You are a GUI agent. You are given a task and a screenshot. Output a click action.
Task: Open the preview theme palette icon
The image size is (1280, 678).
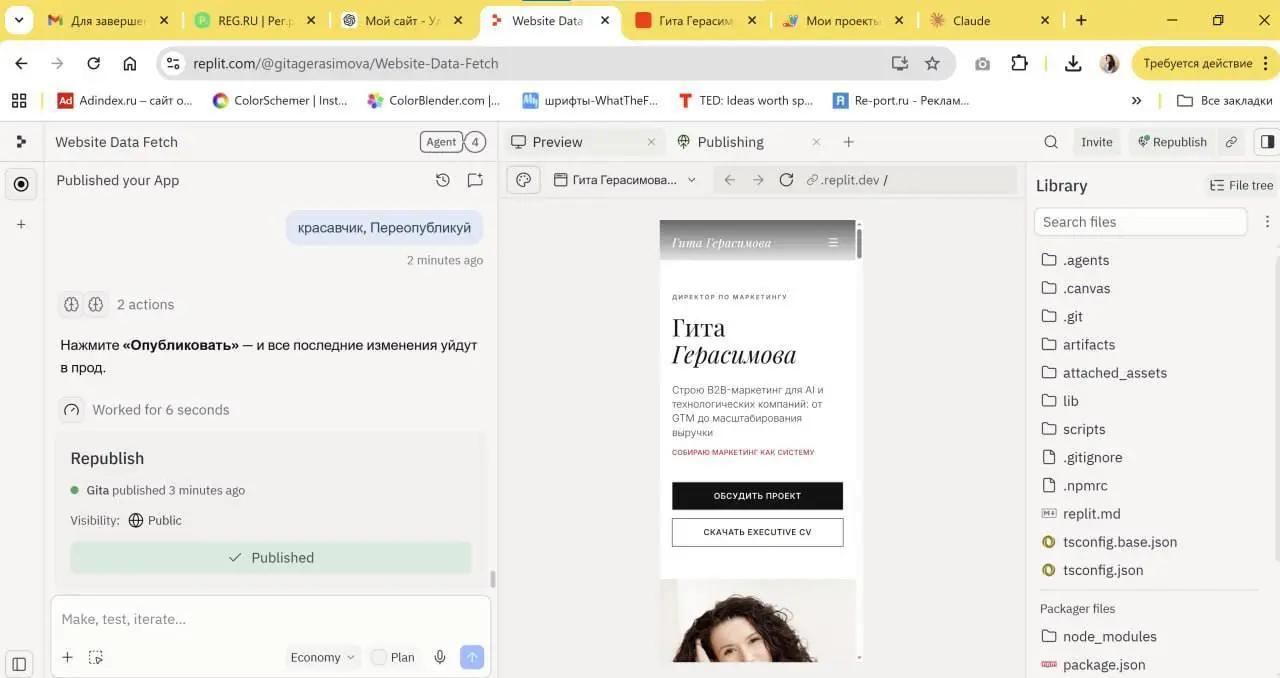524,180
